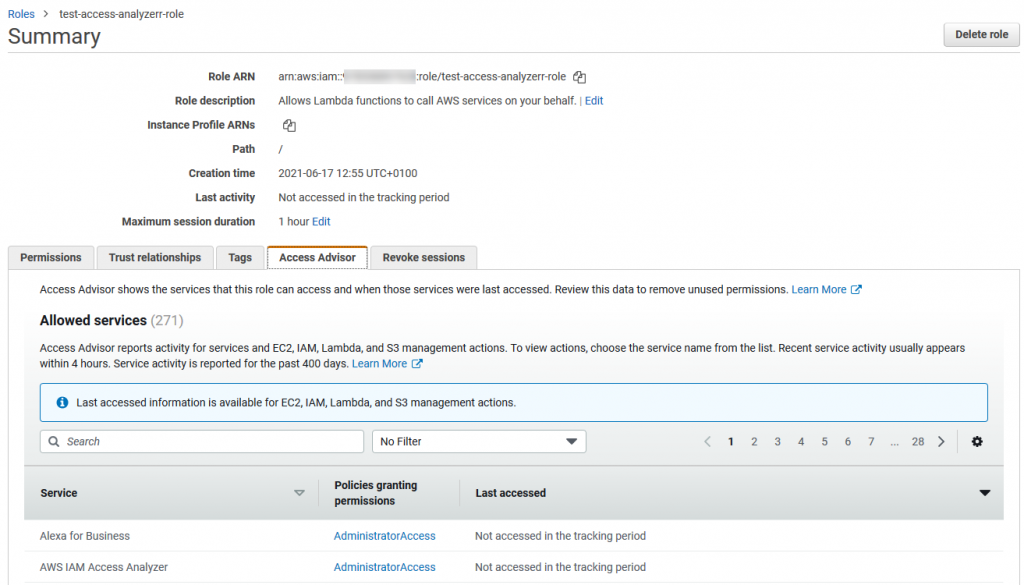Collapse the Last accessed column chevron

[984, 493]
